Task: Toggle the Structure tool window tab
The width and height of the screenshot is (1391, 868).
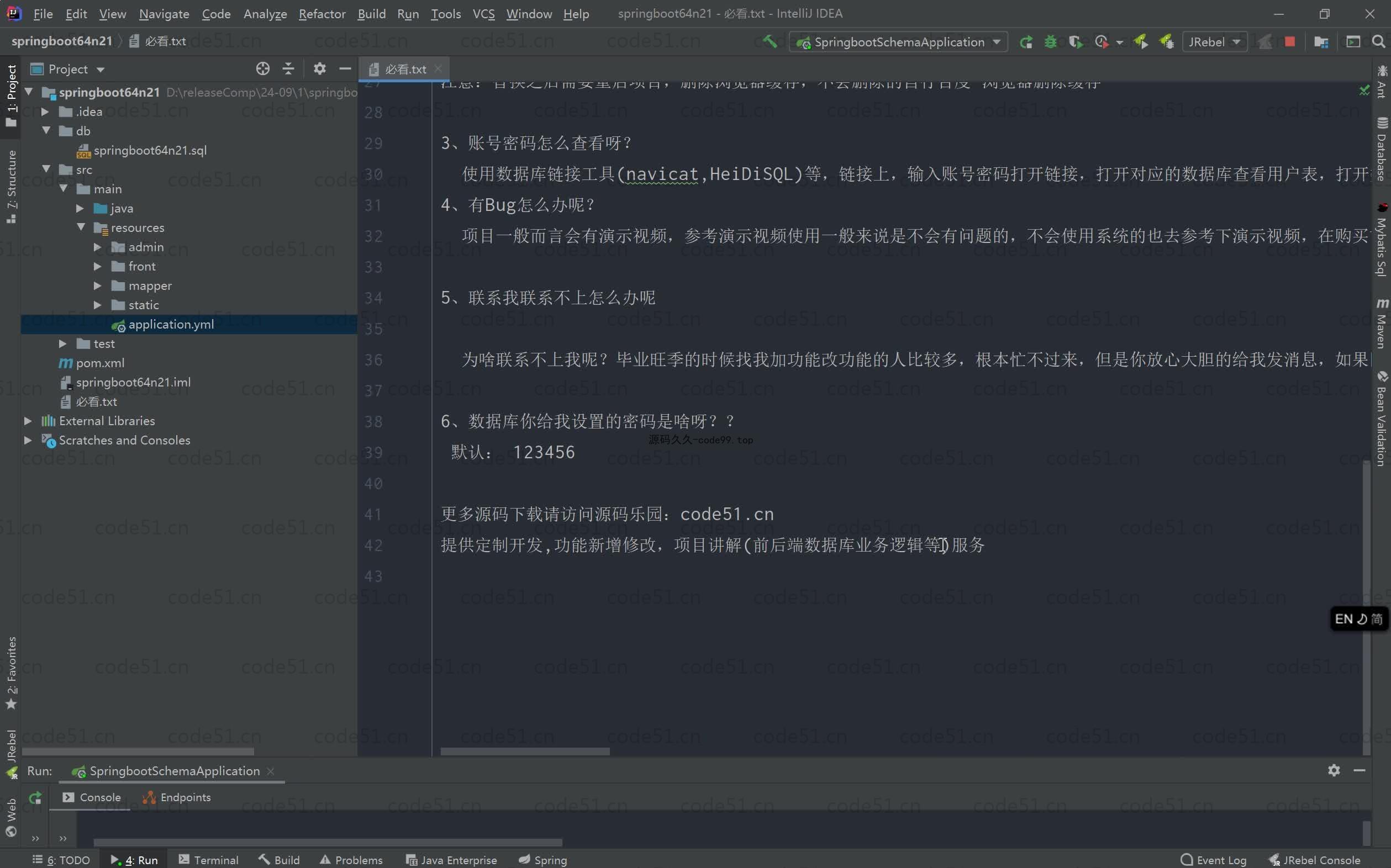Action: (11, 186)
